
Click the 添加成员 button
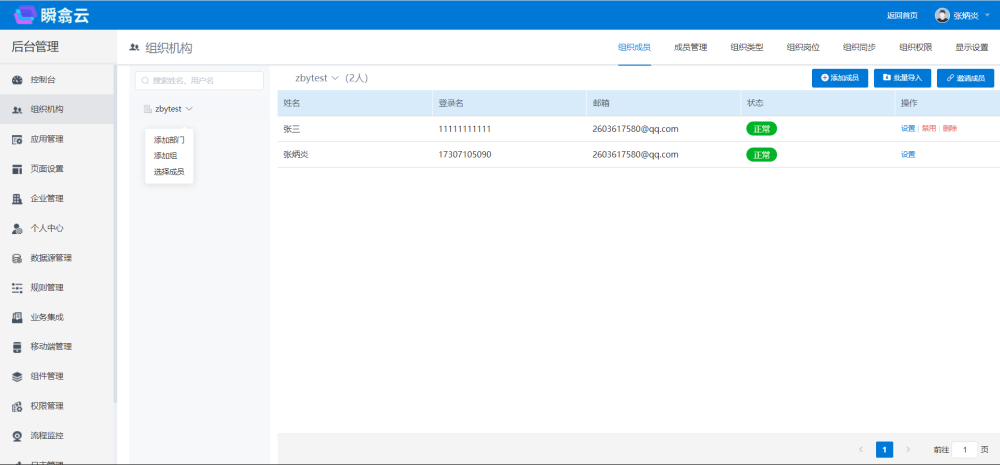click(840, 78)
